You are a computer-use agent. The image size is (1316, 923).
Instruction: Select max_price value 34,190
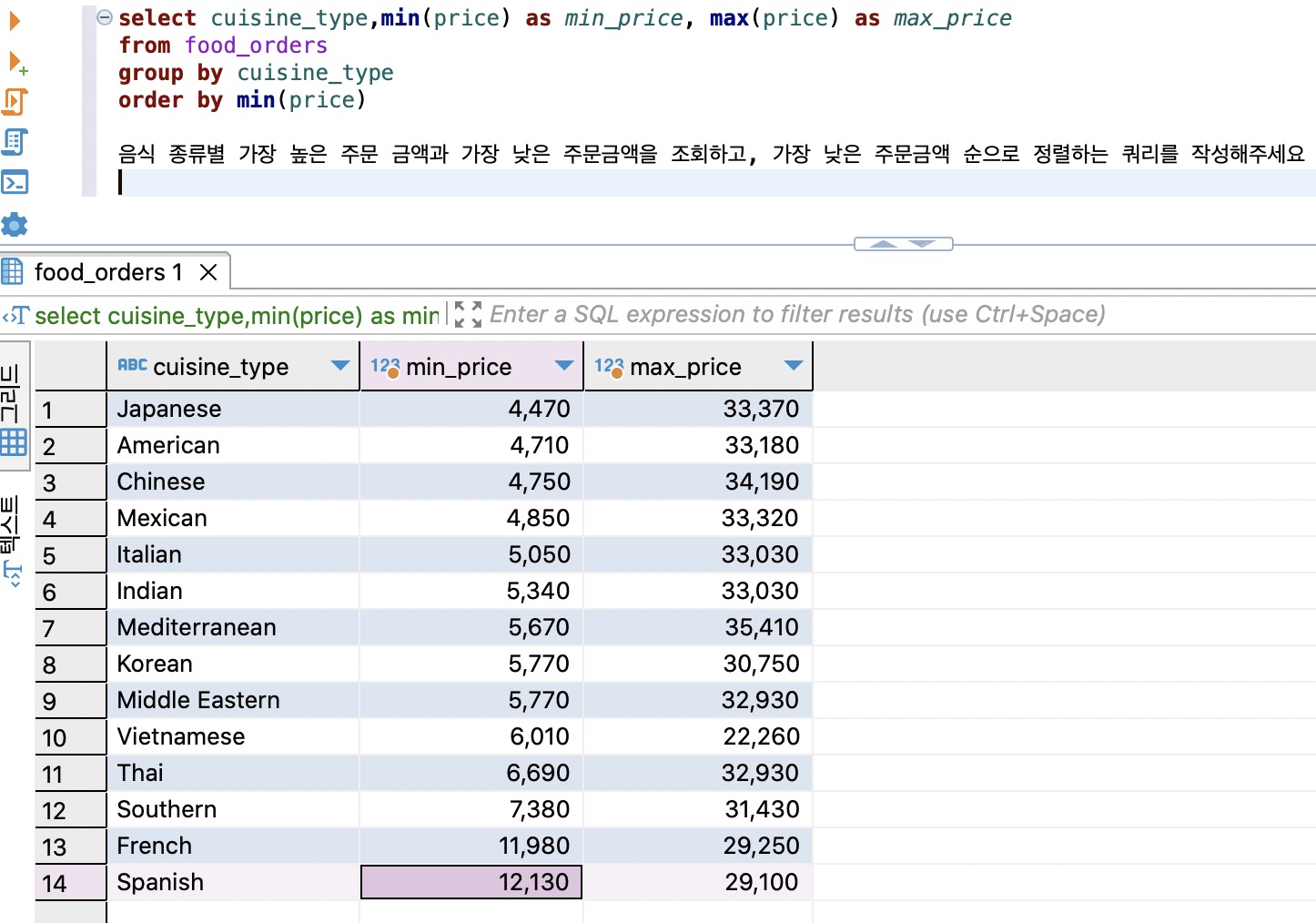pyautogui.click(x=698, y=482)
